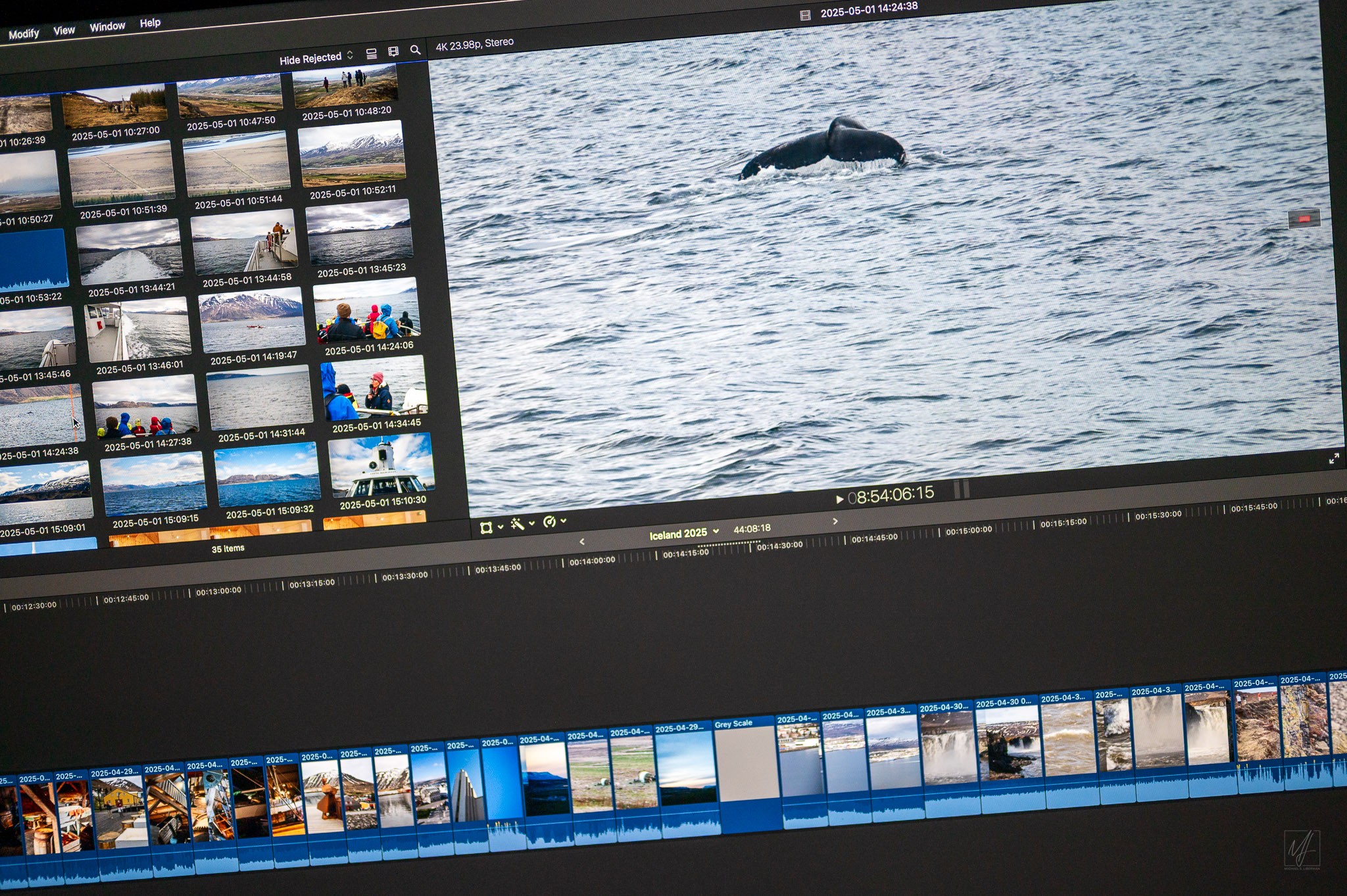Screen dimensions: 1347x896
Task: Open the Hide Rejected filter dropdown
Action: (316, 58)
